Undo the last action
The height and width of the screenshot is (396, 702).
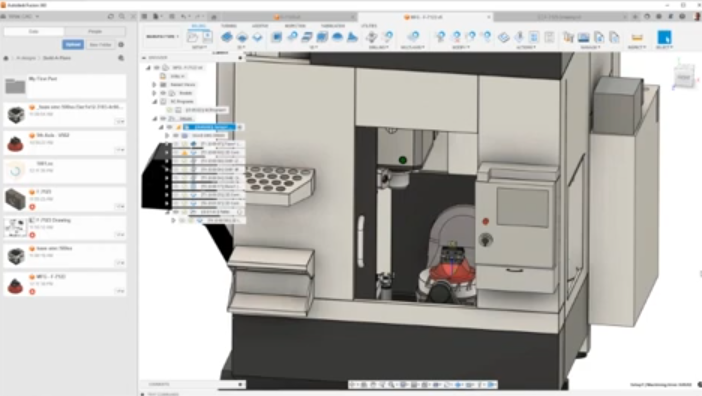click(184, 17)
